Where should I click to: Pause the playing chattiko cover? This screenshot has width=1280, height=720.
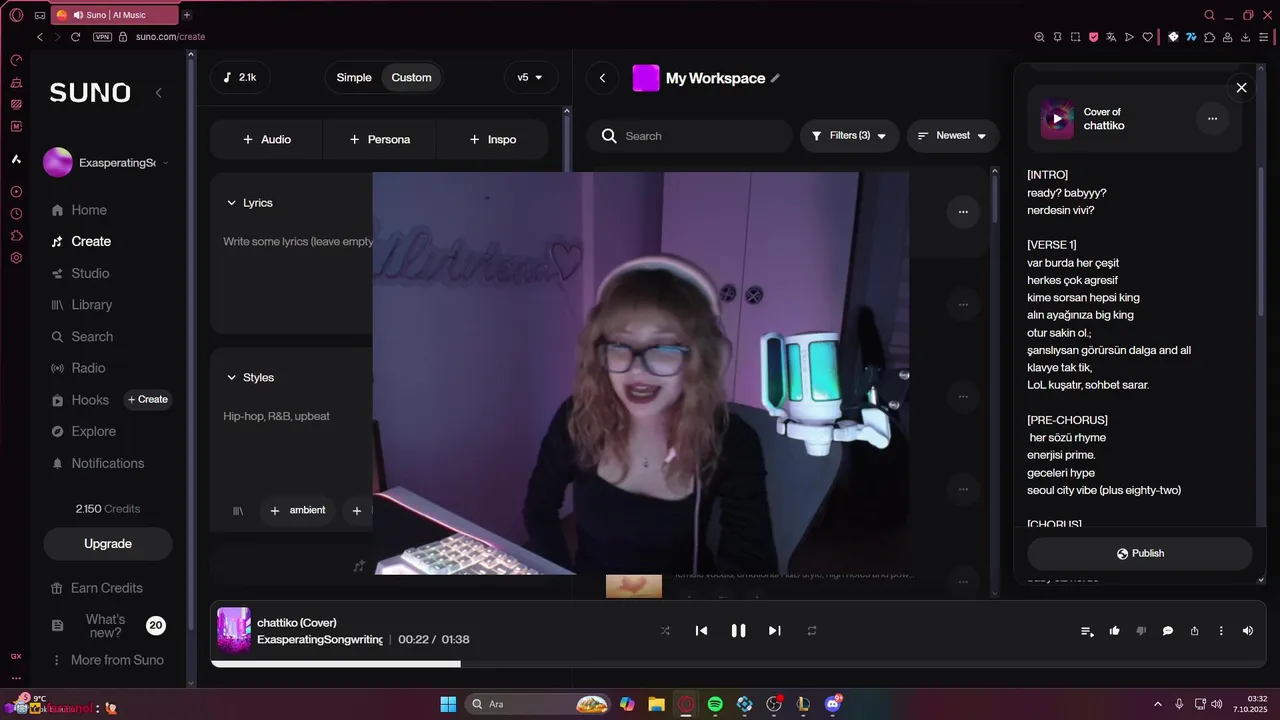(x=738, y=631)
